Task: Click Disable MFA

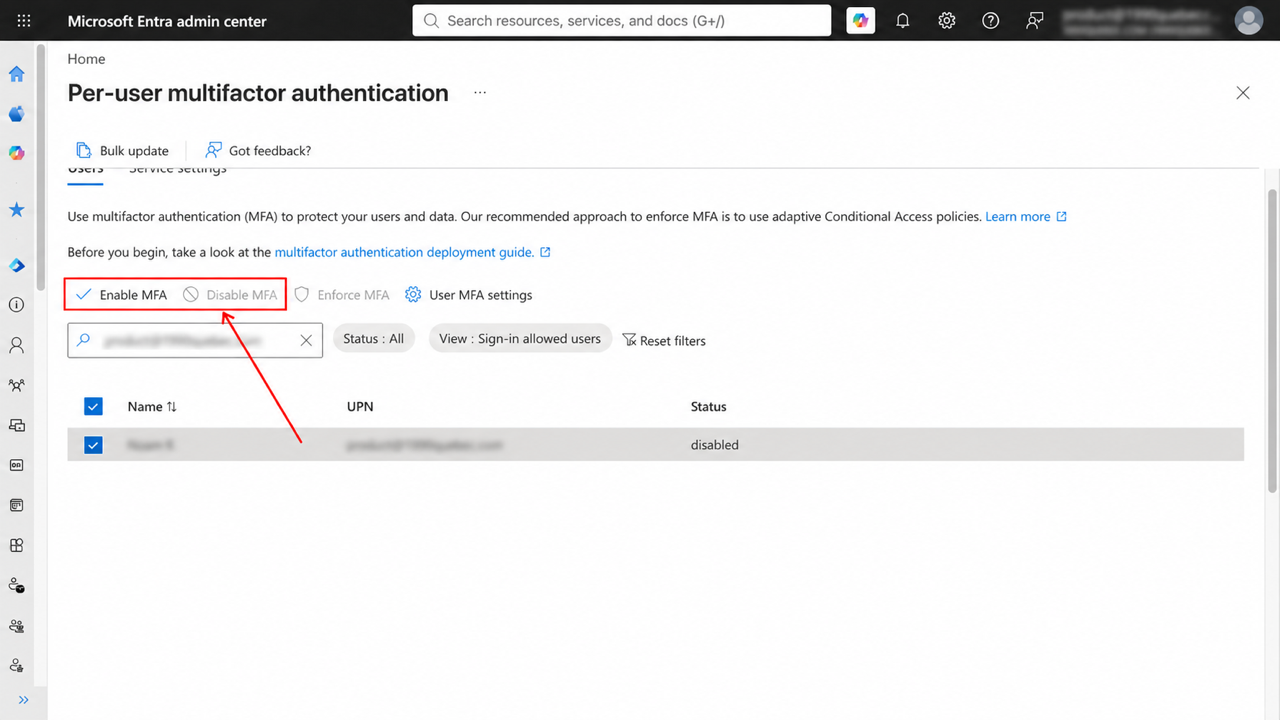Action: [x=230, y=295]
